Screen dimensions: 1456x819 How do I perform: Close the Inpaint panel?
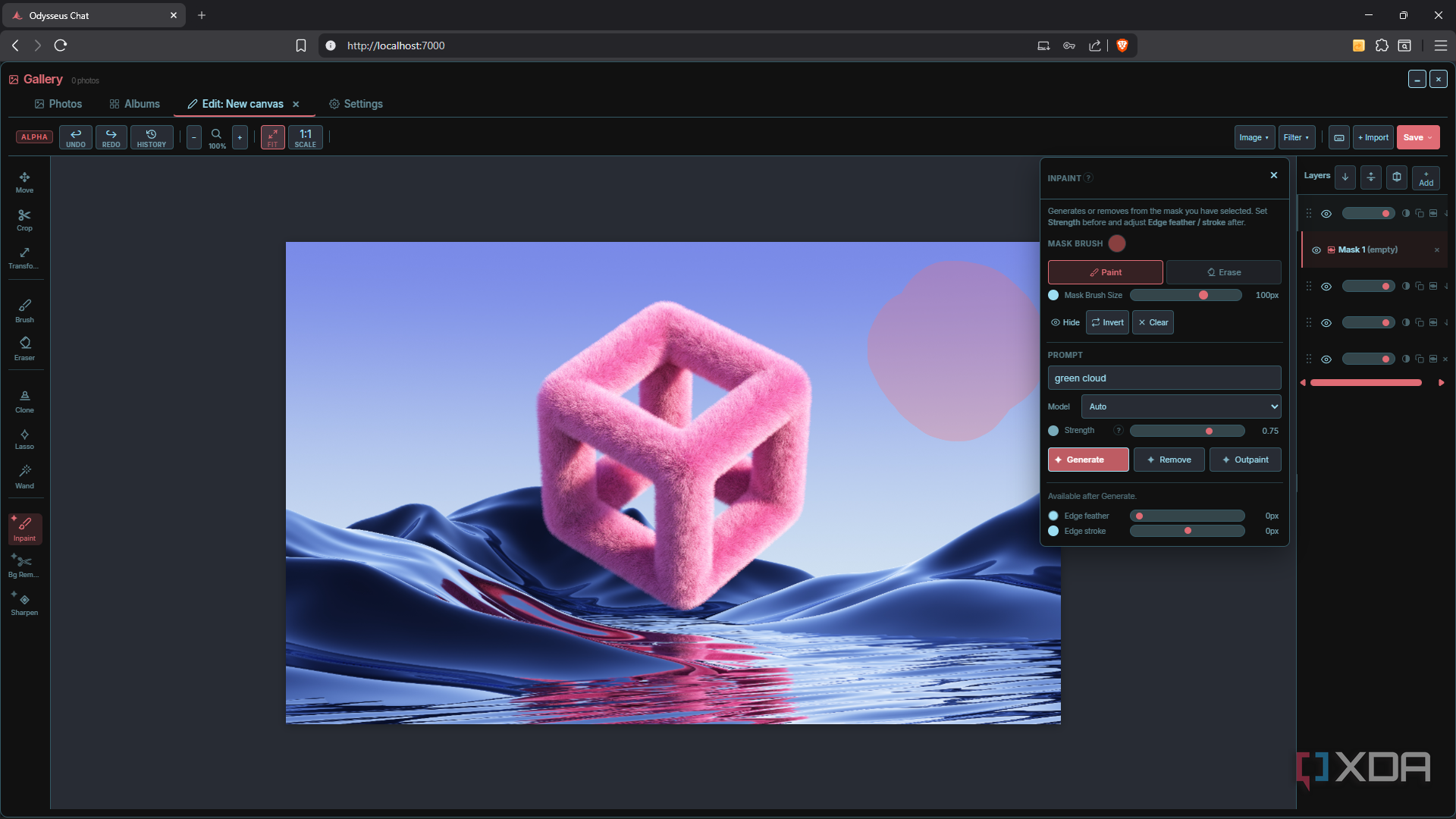(1274, 175)
